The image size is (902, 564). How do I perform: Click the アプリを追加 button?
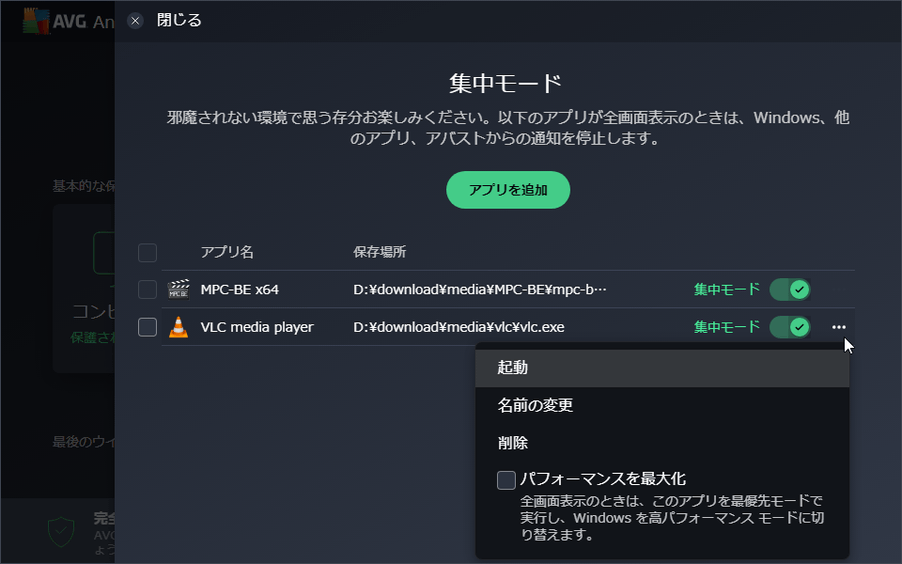point(508,190)
